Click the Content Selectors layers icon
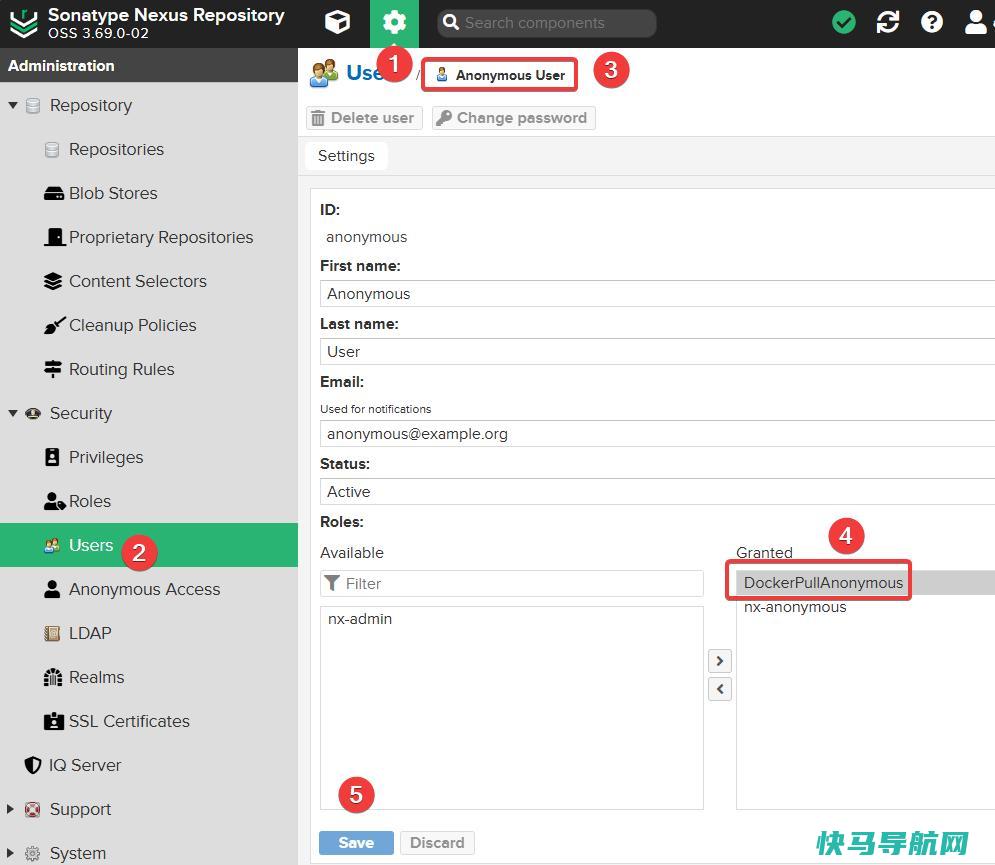The width and height of the screenshot is (995, 865). (53, 281)
